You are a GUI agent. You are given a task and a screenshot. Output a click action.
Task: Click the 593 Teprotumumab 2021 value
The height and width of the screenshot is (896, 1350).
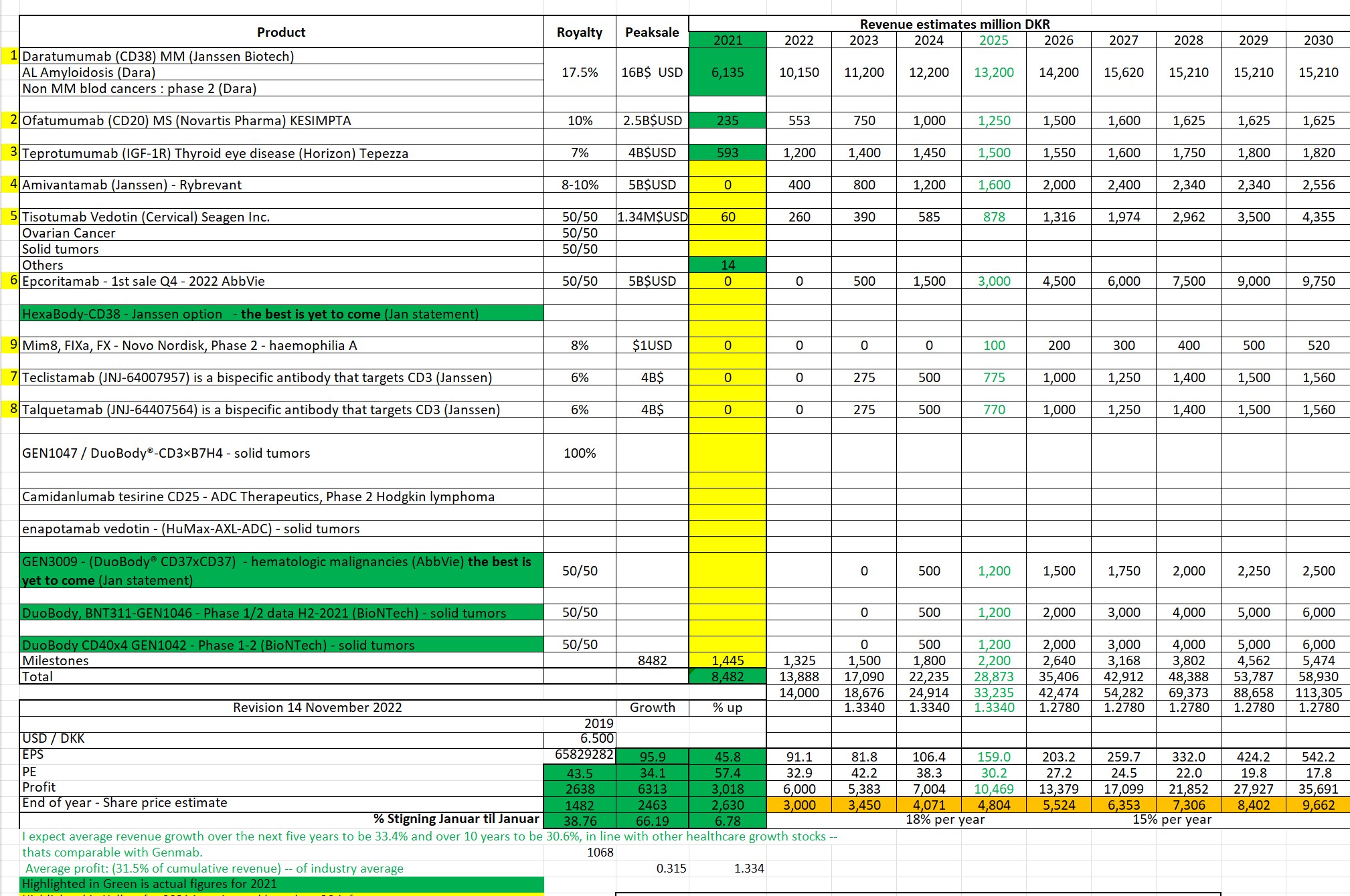(728, 153)
